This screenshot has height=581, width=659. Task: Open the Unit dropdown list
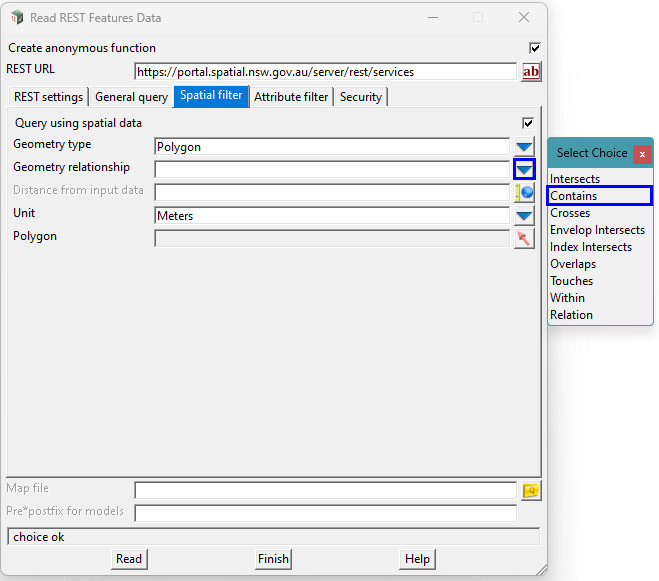click(524, 216)
